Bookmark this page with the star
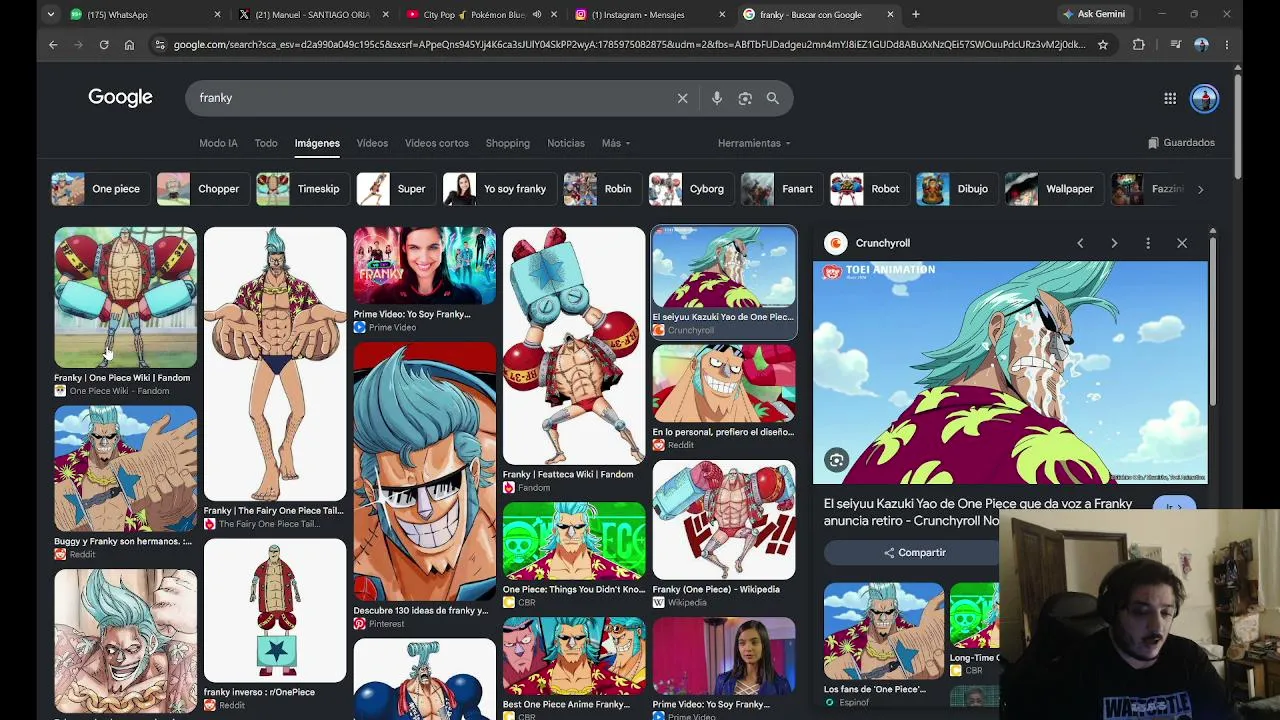1280x720 pixels. pos(1103,44)
